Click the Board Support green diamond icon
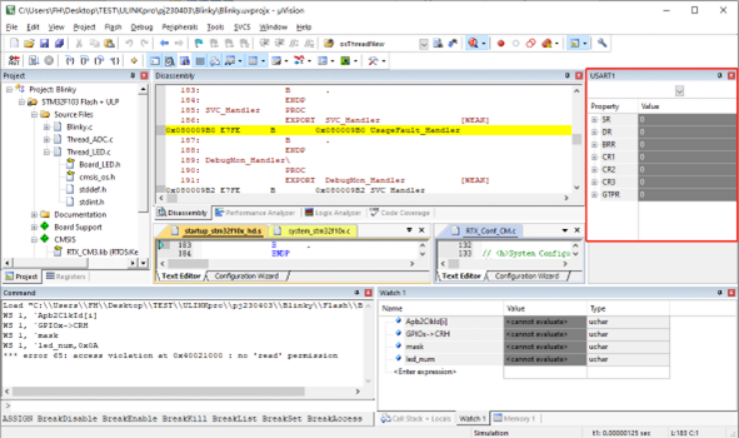 pos(45,227)
